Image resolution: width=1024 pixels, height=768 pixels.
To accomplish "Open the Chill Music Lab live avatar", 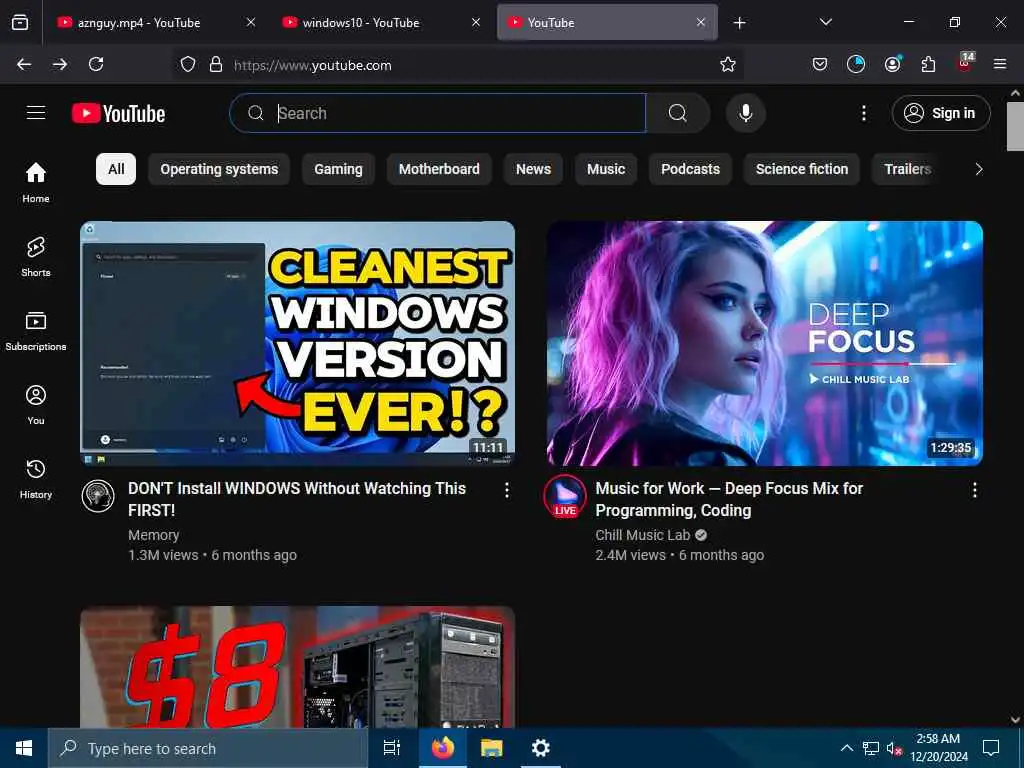I will 565,497.
